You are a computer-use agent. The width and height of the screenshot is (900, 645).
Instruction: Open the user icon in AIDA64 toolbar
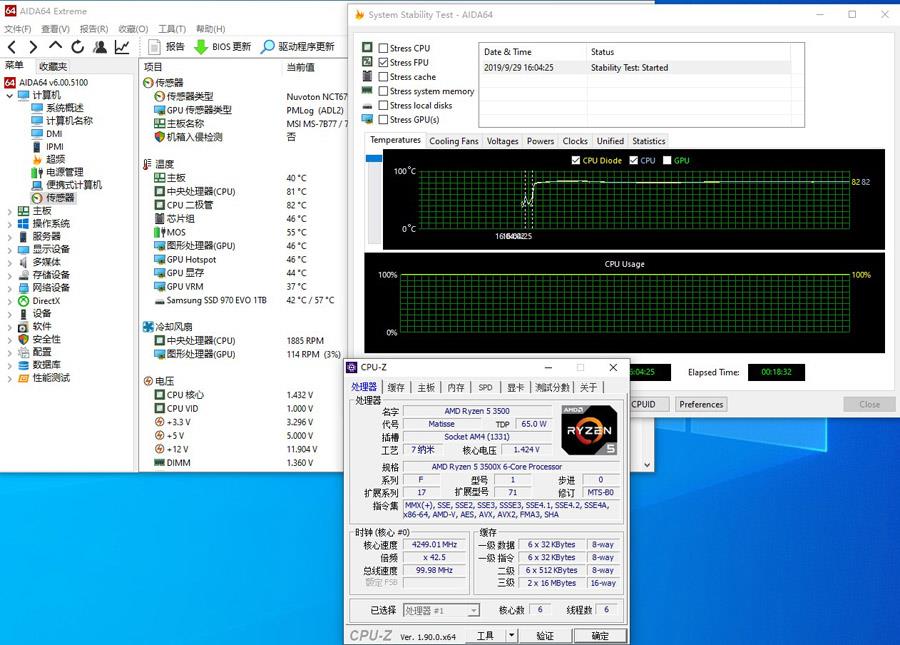[100, 47]
